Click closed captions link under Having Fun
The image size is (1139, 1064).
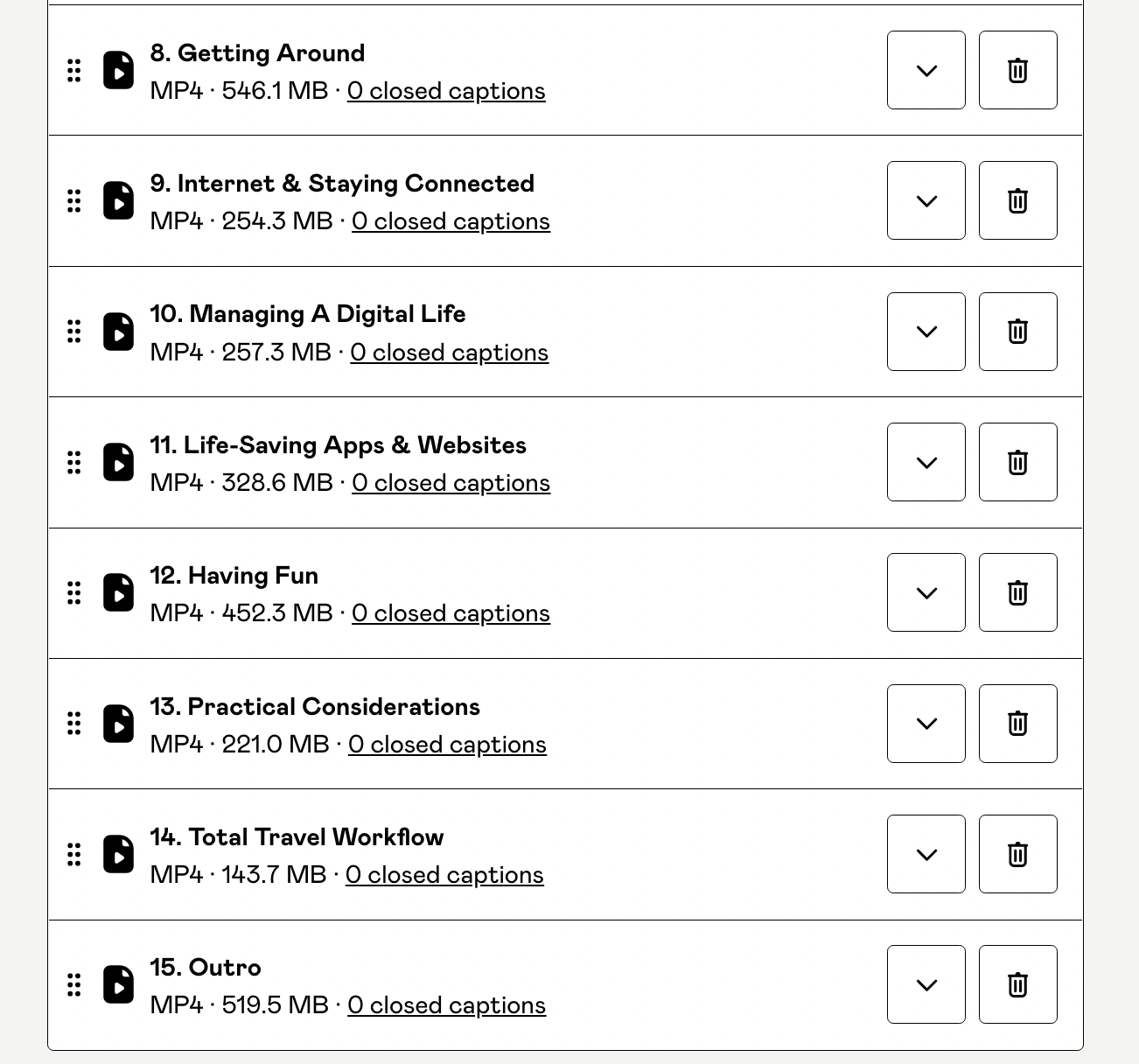click(x=451, y=613)
